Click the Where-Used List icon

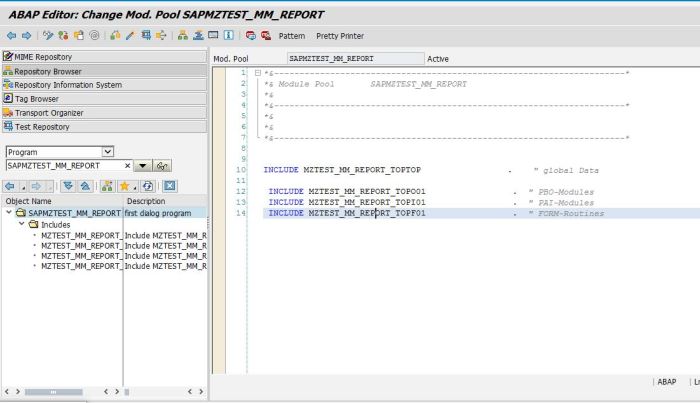point(161,36)
